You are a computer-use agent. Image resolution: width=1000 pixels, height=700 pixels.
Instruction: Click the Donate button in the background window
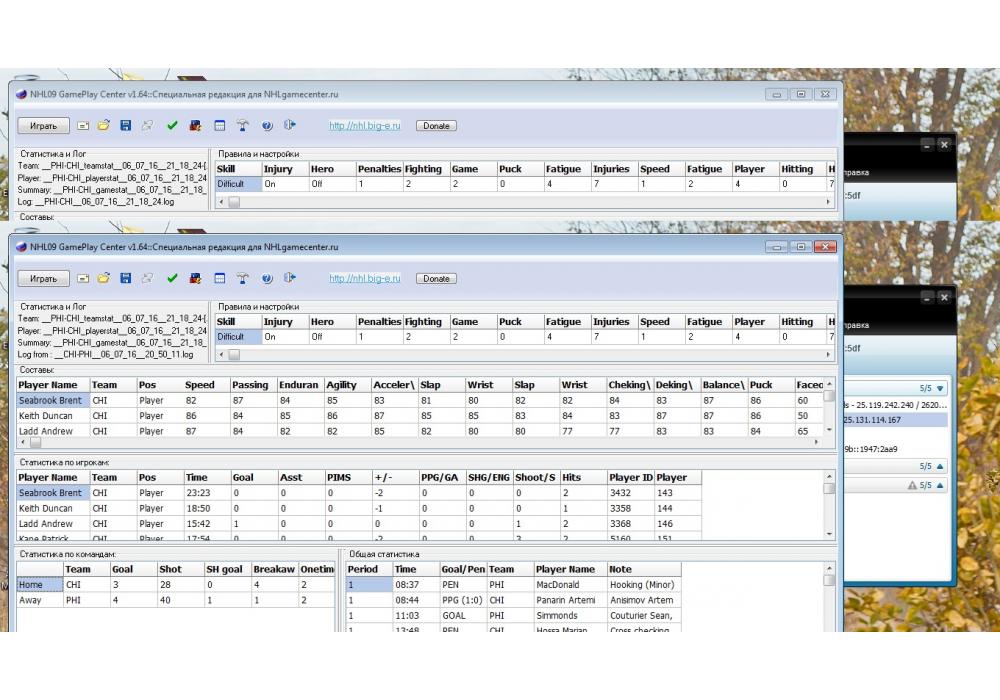click(436, 126)
